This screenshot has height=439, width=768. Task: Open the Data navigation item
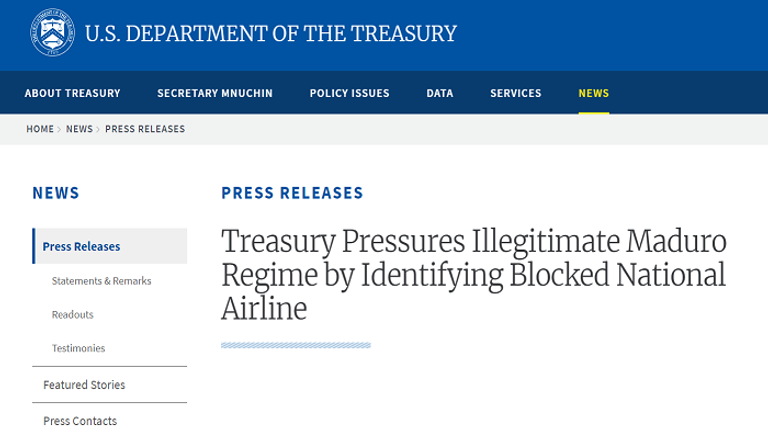[440, 93]
